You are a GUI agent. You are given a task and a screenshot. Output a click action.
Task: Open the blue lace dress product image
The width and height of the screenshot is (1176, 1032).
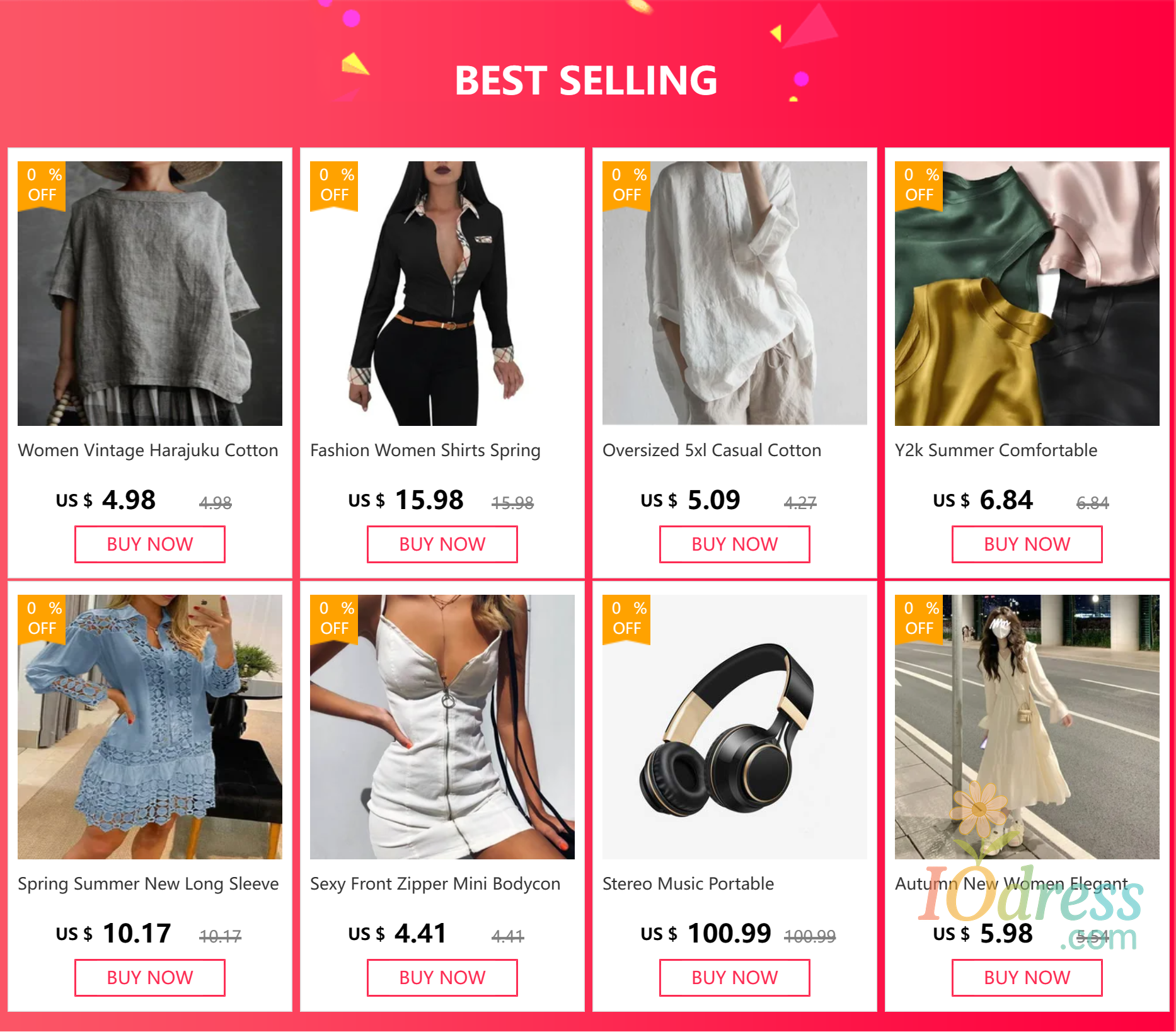coord(150,727)
